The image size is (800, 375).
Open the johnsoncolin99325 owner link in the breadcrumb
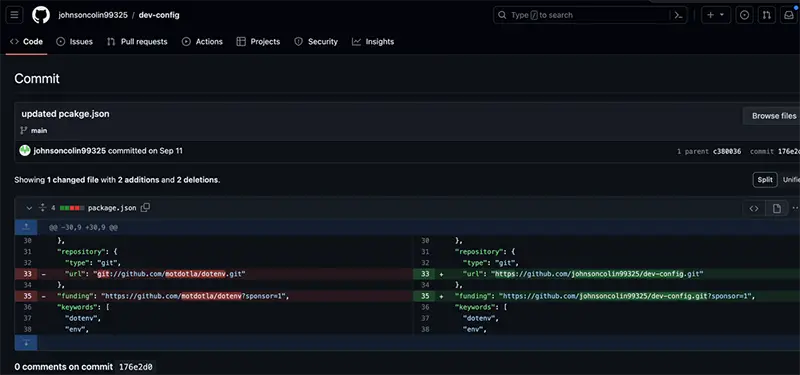tap(93, 15)
